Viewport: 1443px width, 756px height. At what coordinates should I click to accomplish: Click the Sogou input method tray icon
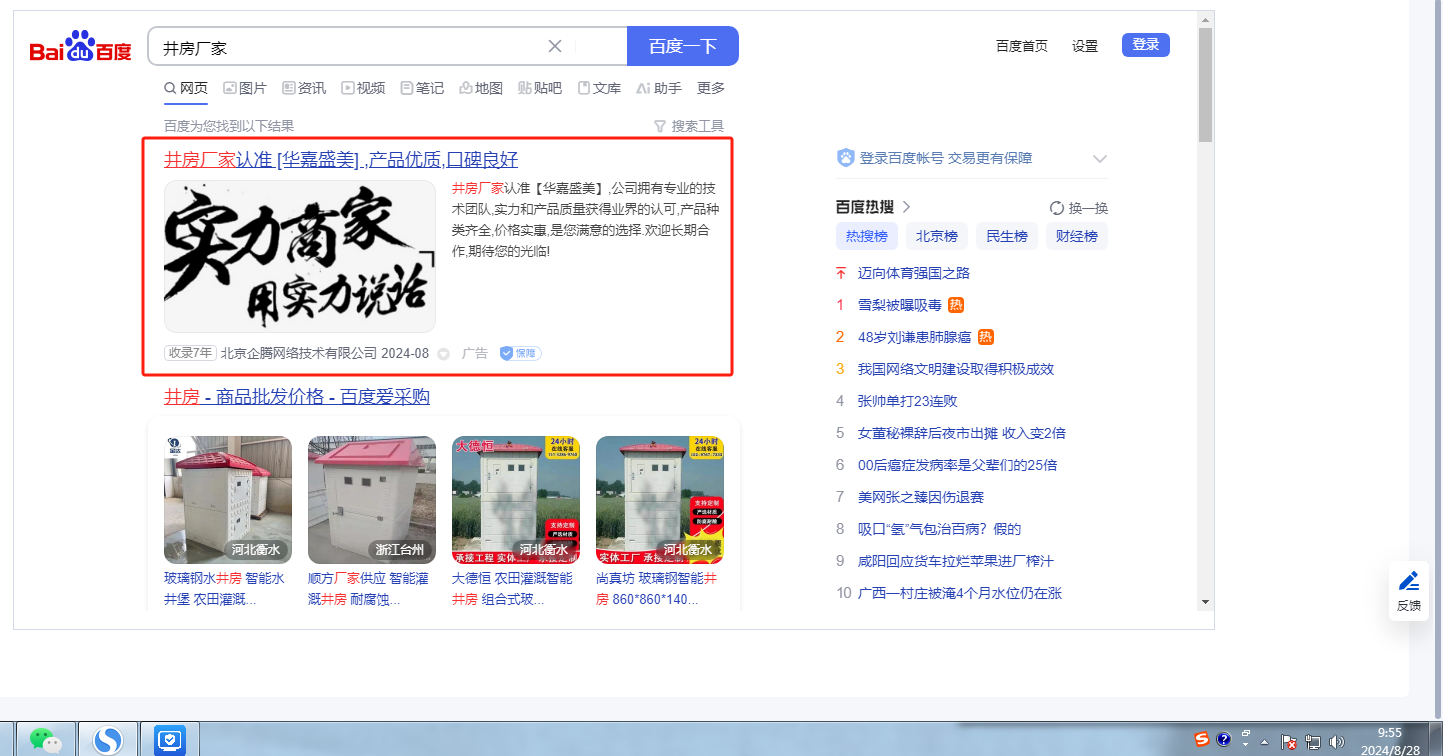click(x=1203, y=740)
